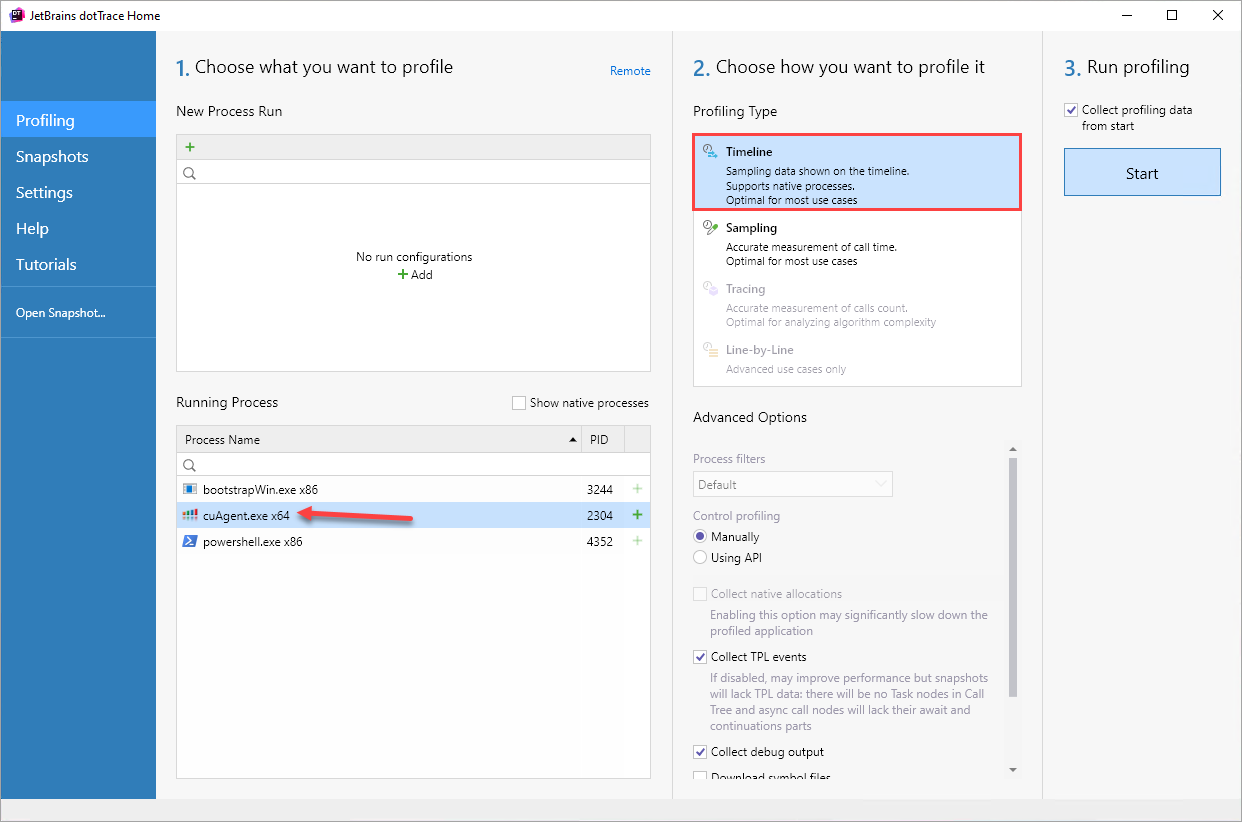Click scroll down arrow in Advanced Options
Image resolution: width=1242 pixels, height=822 pixels.
click(x=1013, y=769)
